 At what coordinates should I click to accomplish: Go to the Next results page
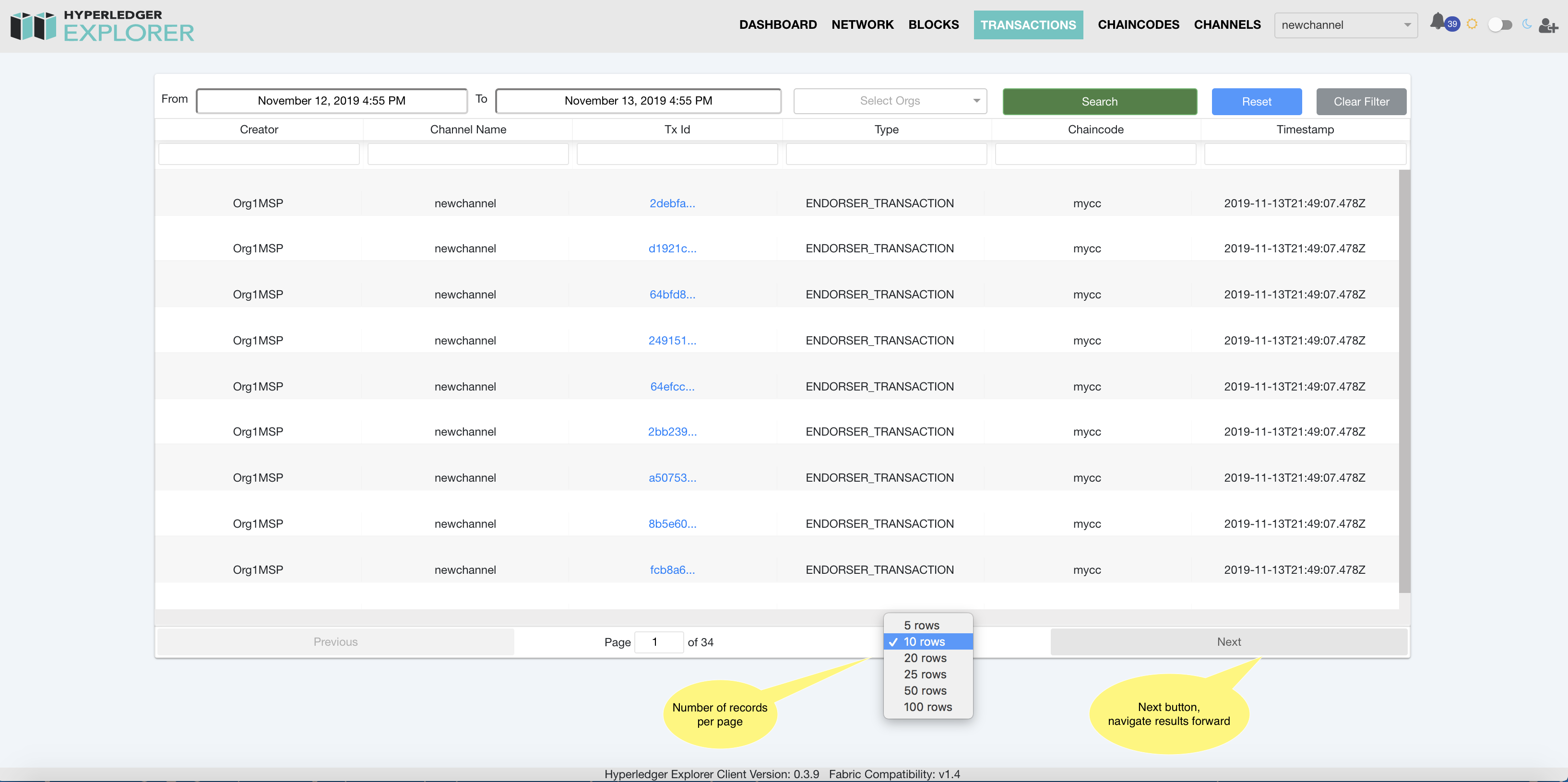pyautogui.click(x=1228, y=641)
